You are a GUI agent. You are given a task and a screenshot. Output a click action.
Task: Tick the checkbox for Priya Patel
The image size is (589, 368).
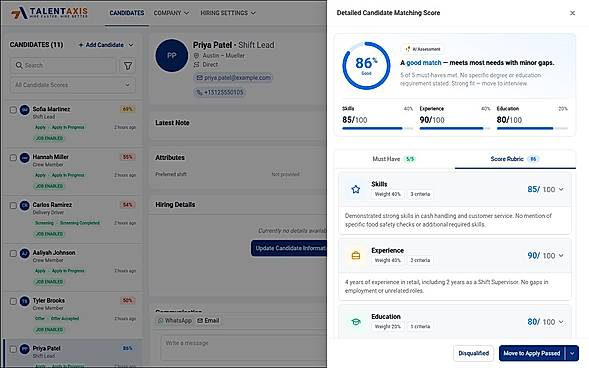click(13, 349)
